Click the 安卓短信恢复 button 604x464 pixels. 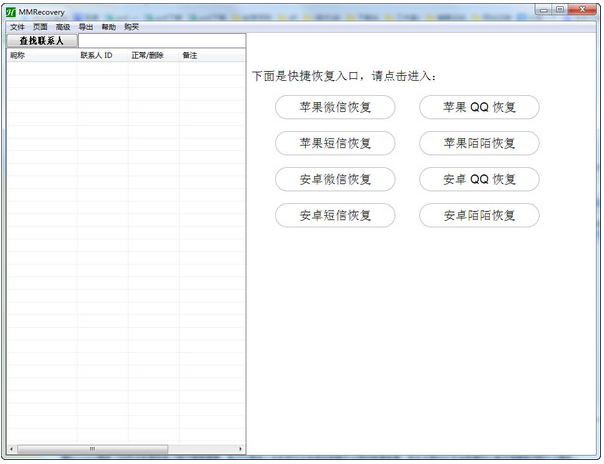coord(335,215)
